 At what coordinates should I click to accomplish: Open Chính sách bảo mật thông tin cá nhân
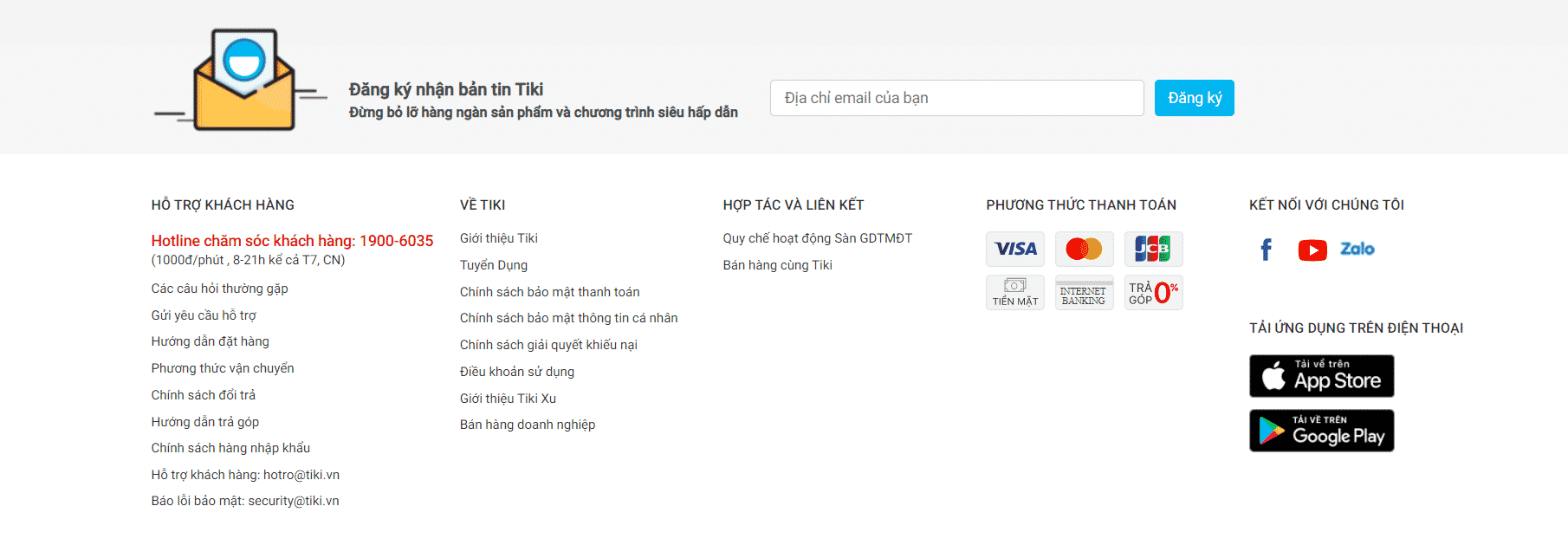click(x=569, y=318)
